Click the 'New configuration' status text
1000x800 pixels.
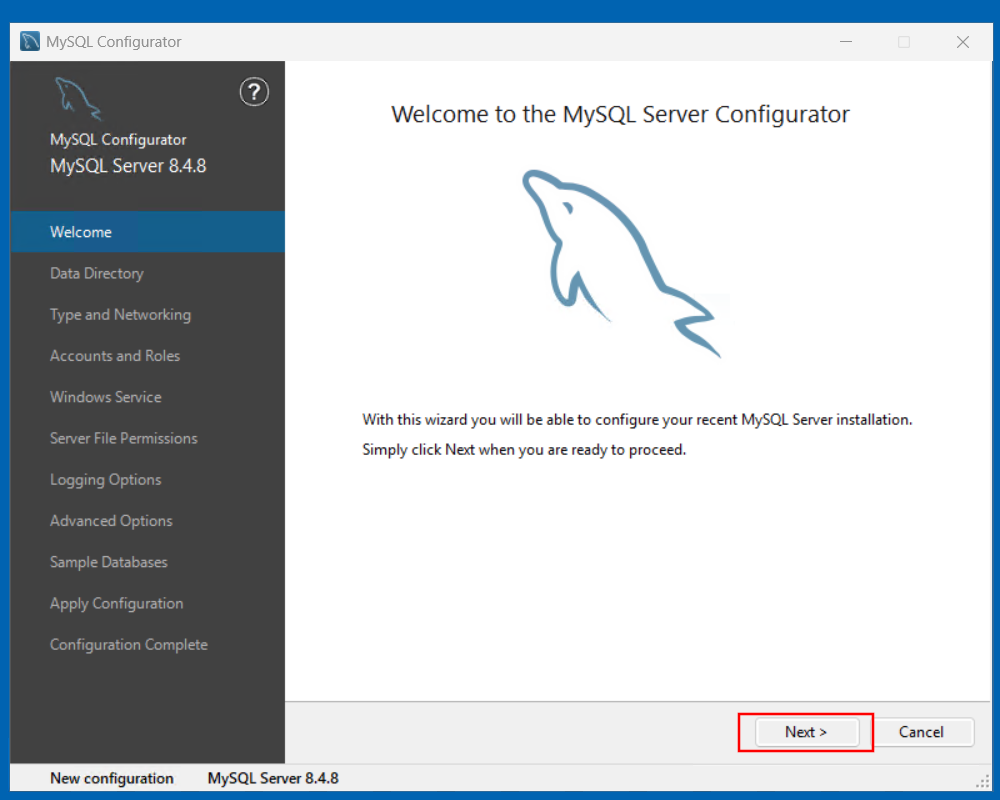coord(112,778)
